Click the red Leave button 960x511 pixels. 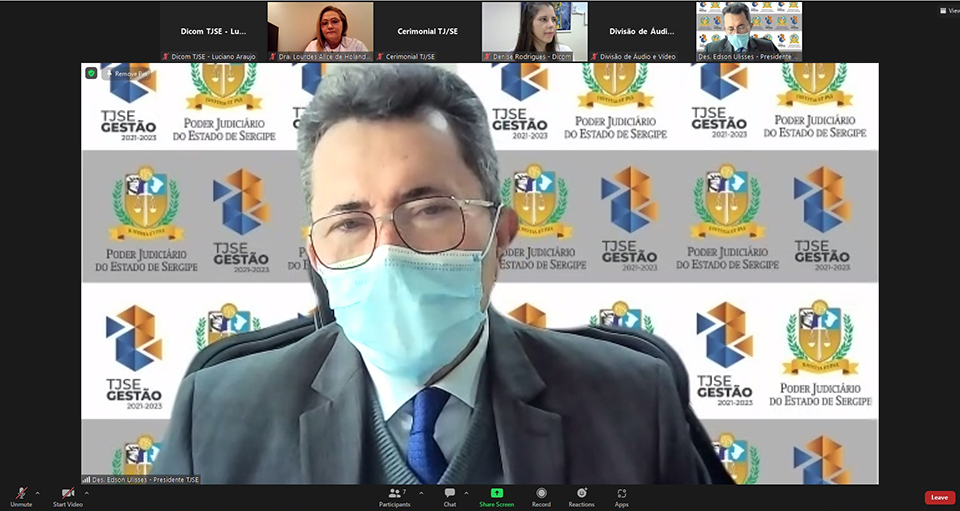[x=939, y=497]
